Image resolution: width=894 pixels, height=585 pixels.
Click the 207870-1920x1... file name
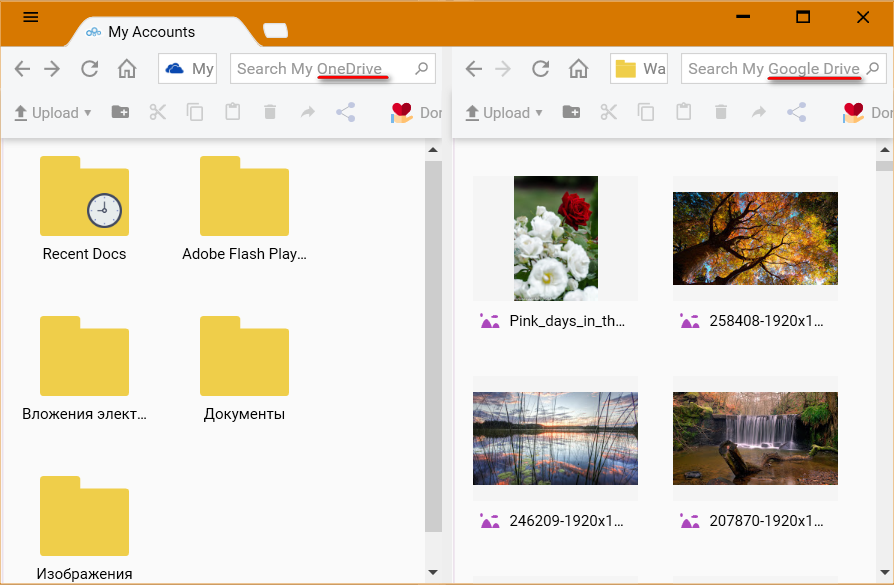click(766, 521)
